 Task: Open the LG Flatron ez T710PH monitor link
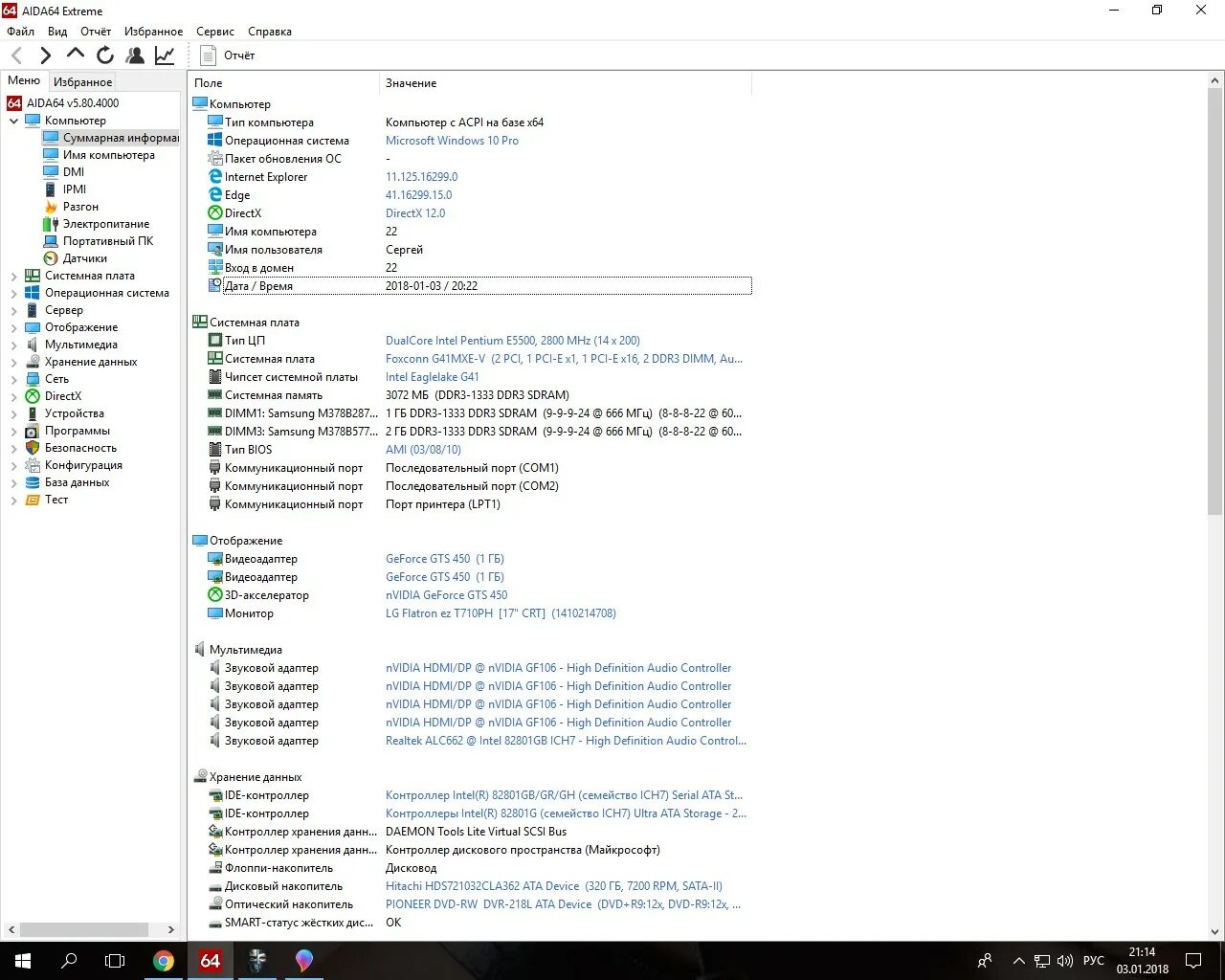pos(501,613)
